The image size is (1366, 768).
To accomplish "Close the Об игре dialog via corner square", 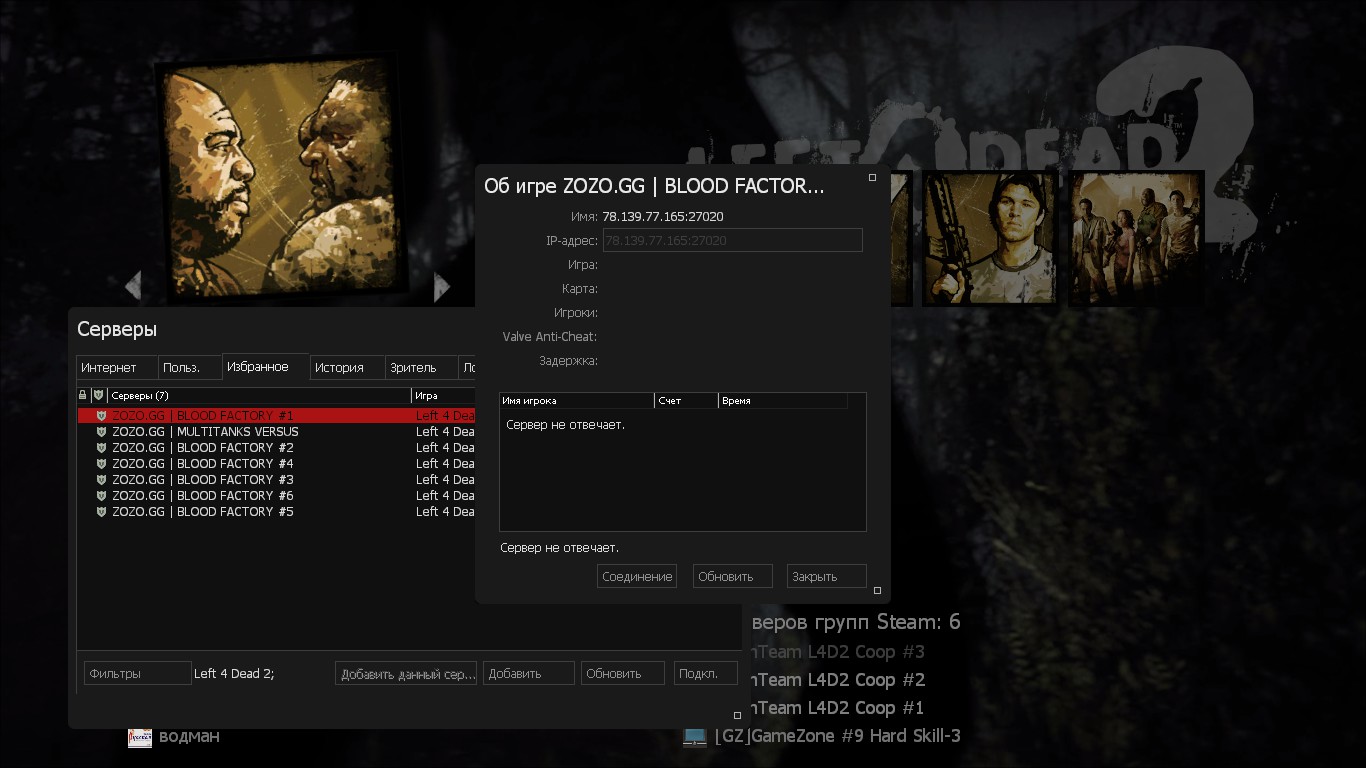I will 872,177.
